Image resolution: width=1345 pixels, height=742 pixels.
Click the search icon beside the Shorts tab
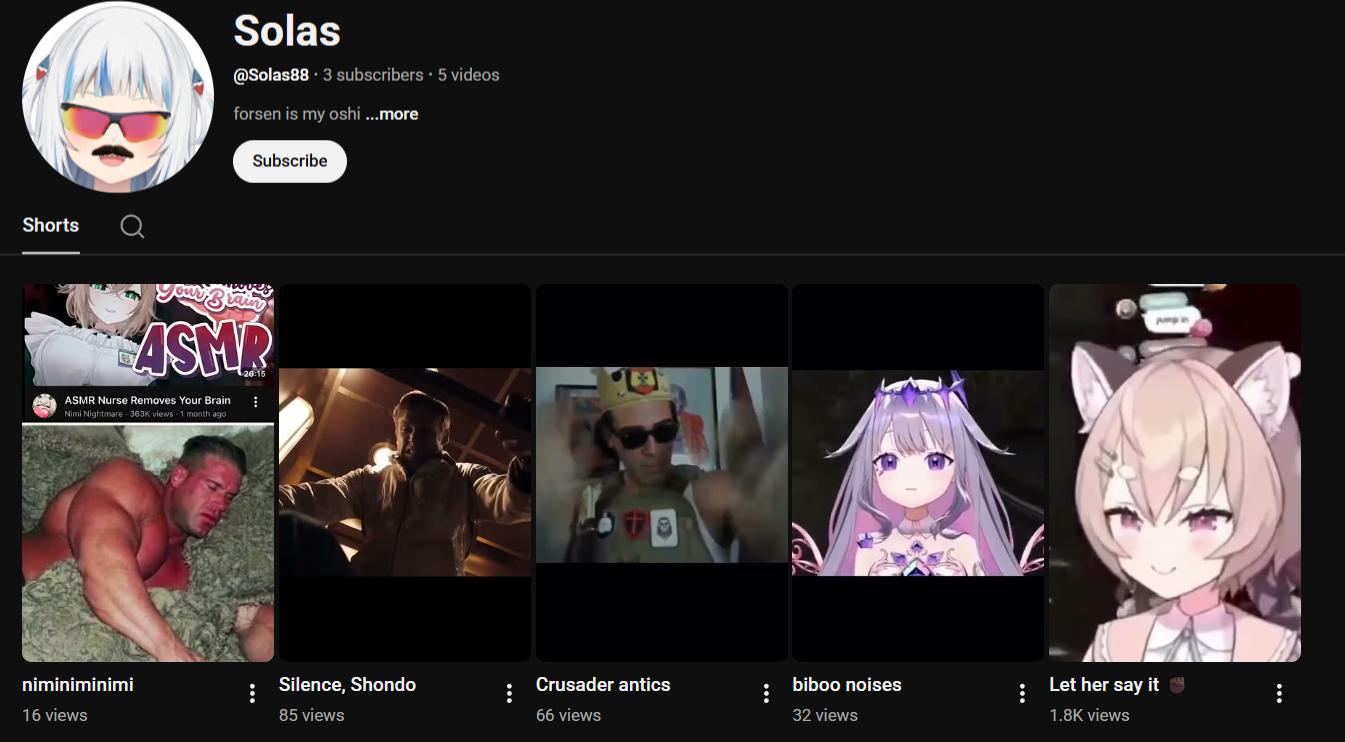point(132,226)
